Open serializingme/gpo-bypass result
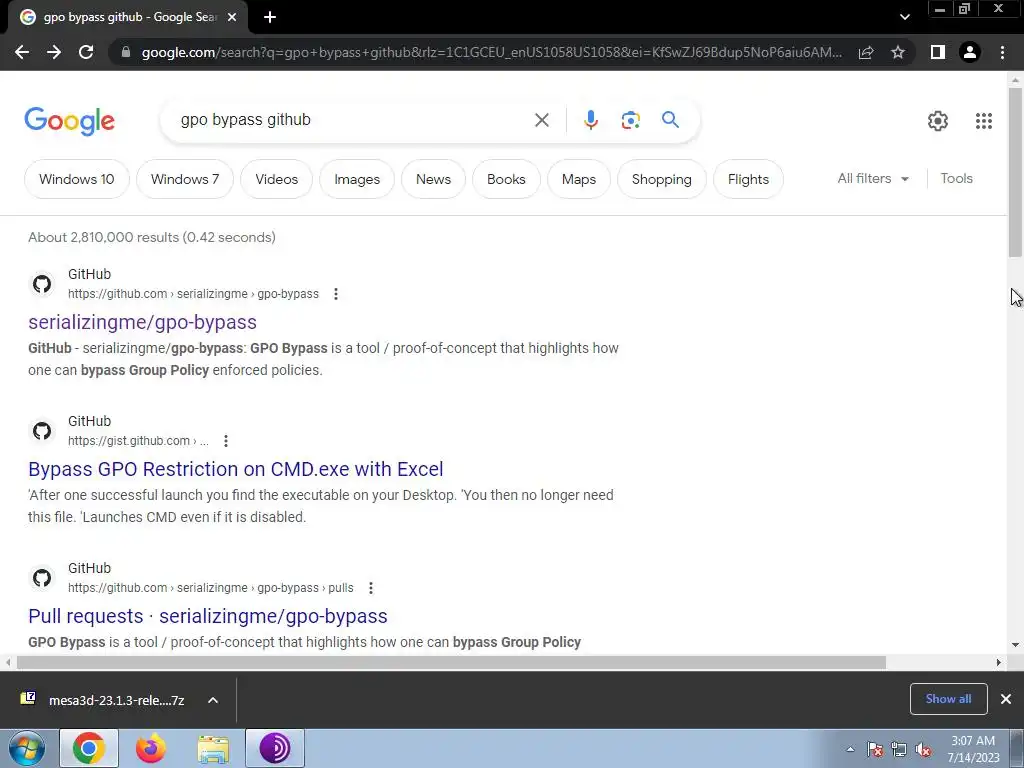This screenshot has height=768, width=1024. click(142, 322)
